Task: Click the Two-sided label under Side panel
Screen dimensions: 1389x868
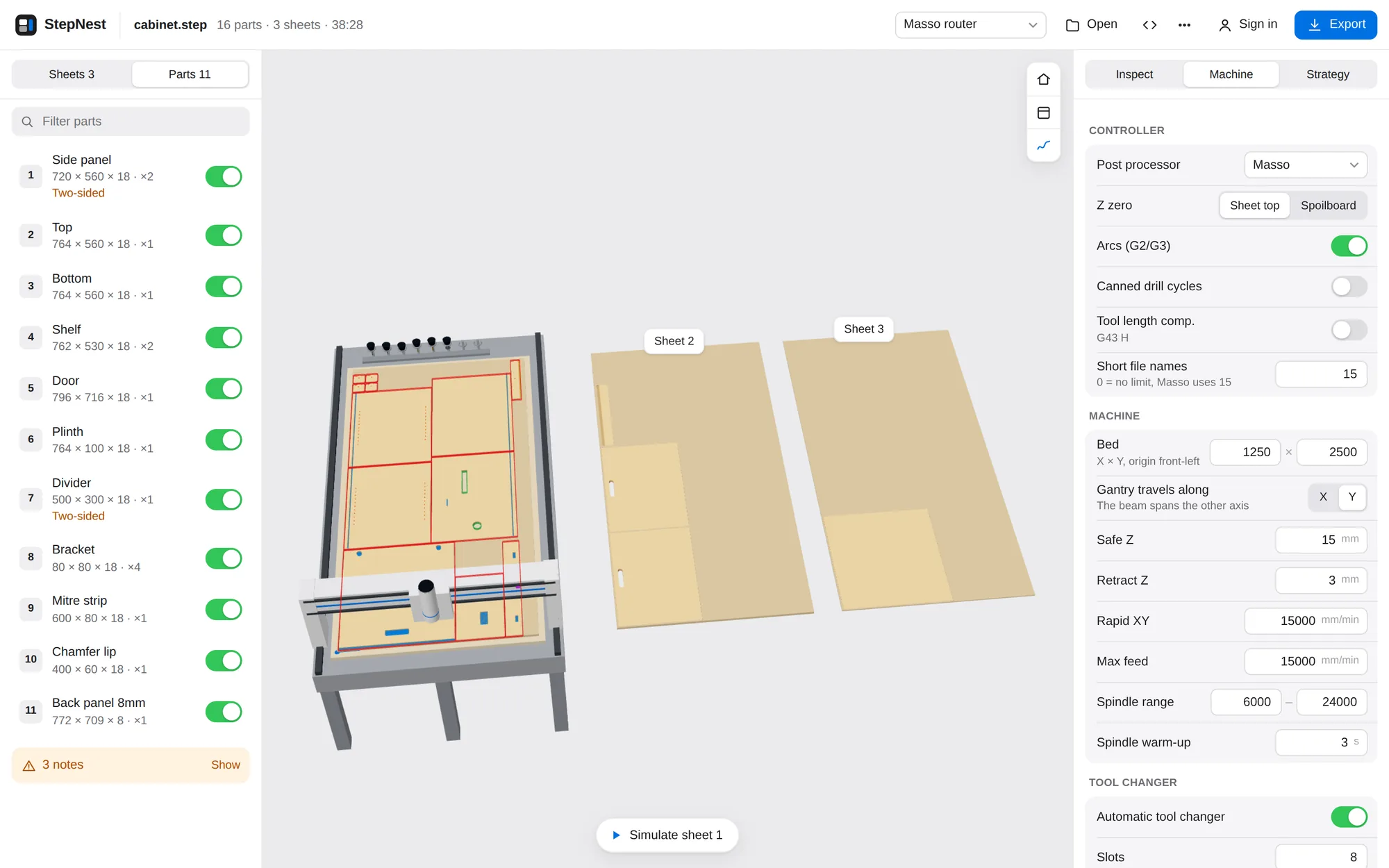Action: click(78, 194)
